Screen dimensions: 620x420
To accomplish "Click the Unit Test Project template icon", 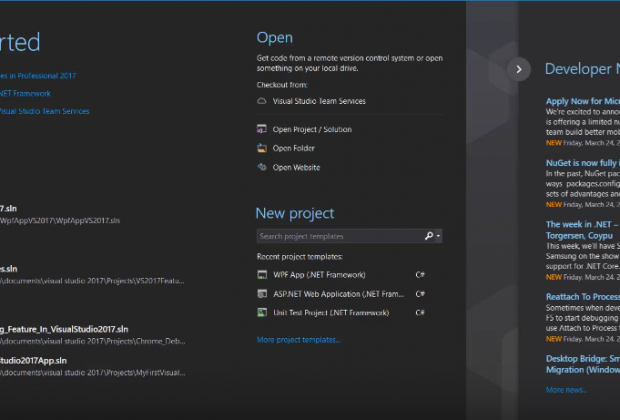I will click(x=262, y=313).
